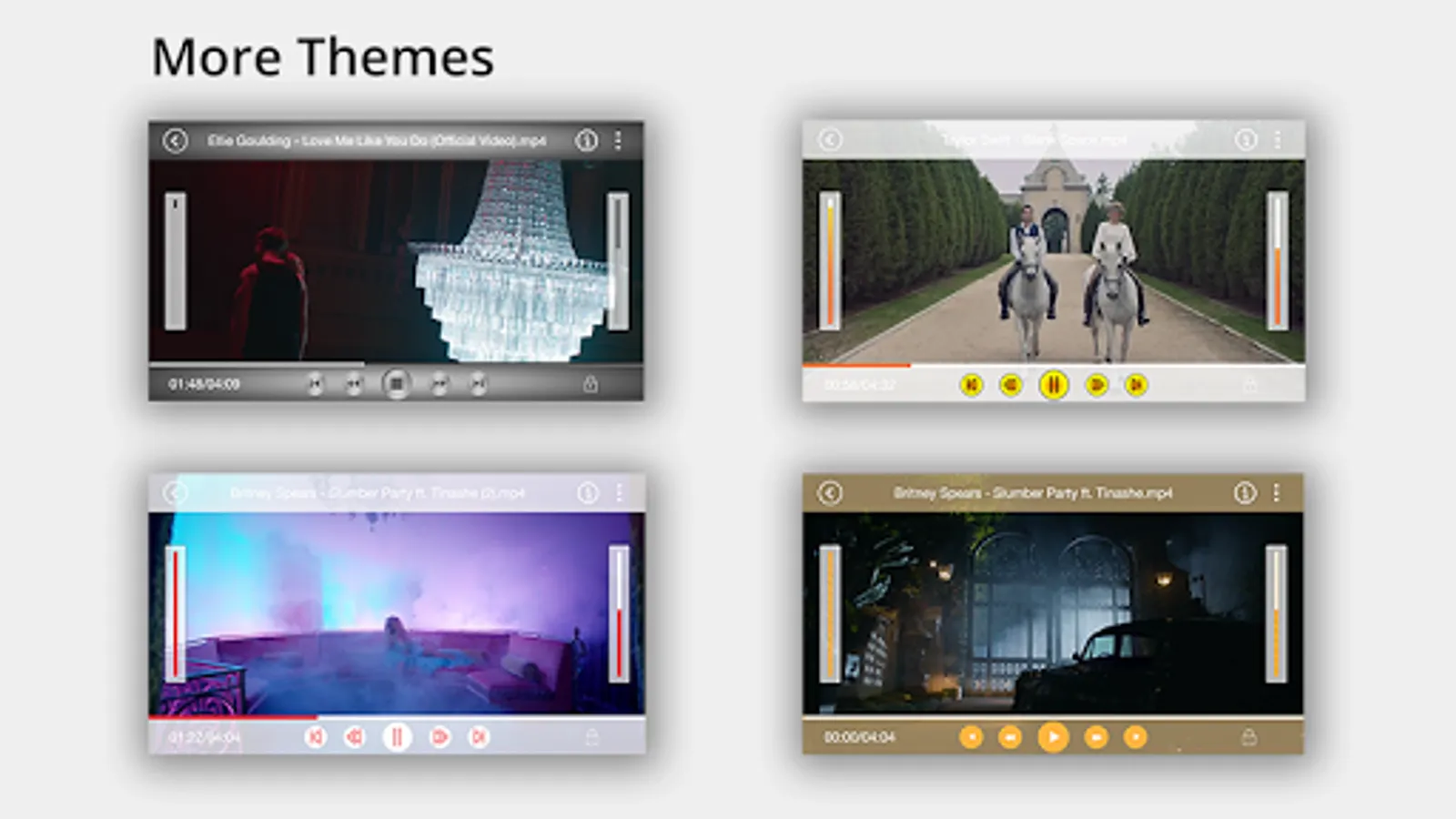1456x819 pixels.
Task: Click the yellow fast-forward button
Action: (x=1097, y=385)
